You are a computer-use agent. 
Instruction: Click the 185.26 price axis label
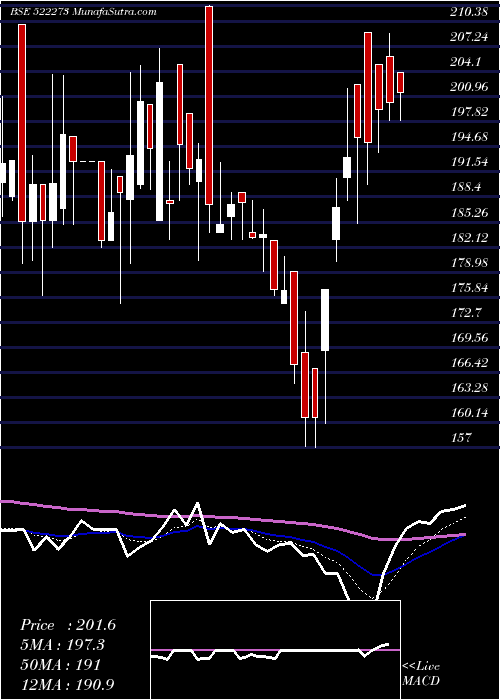pos(469,212)
